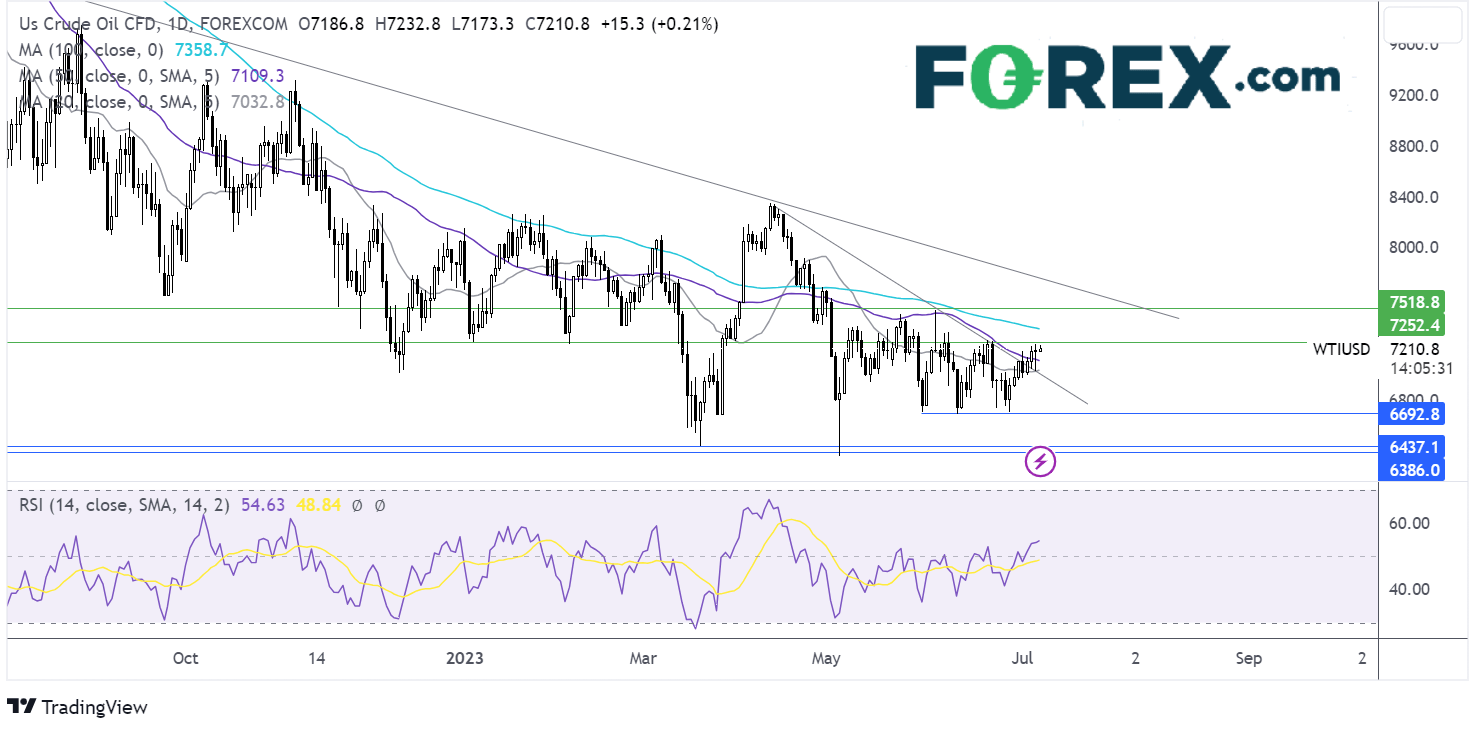The height and width of the screenshot is (733, 1483).
Task: Click the green 7252.4 price level label
Action: coord(1413,325)
